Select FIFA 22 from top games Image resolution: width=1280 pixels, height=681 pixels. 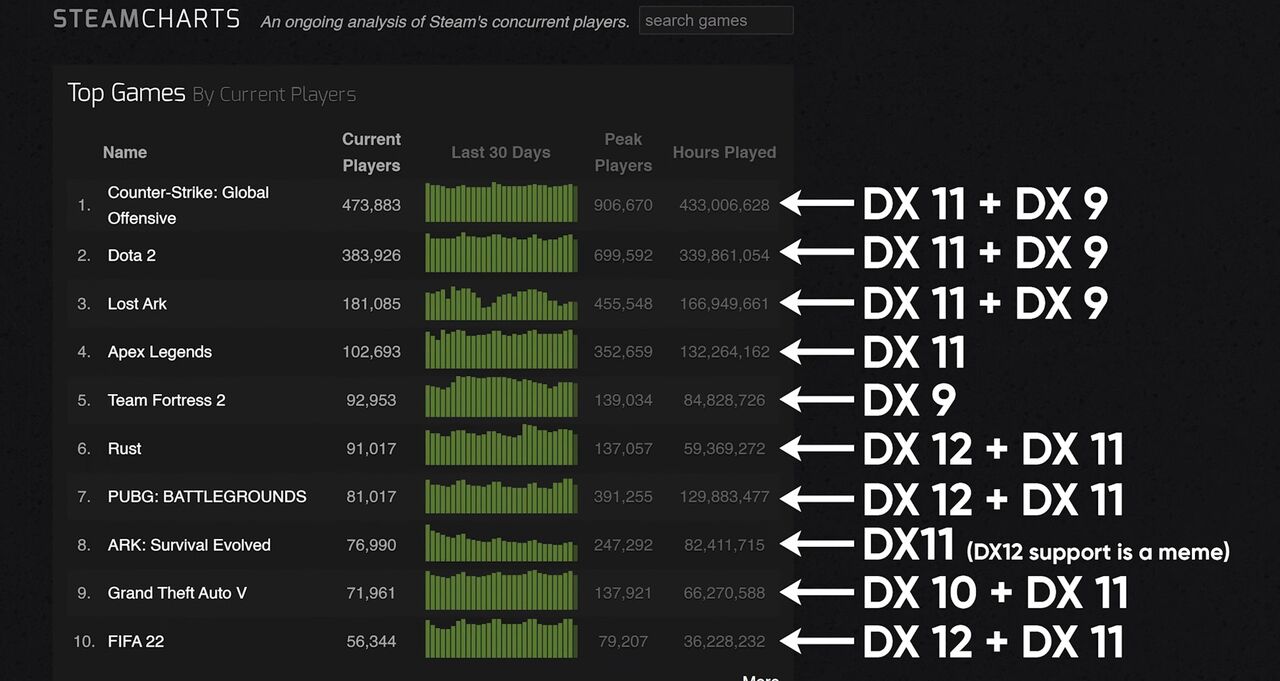(136, 641)
